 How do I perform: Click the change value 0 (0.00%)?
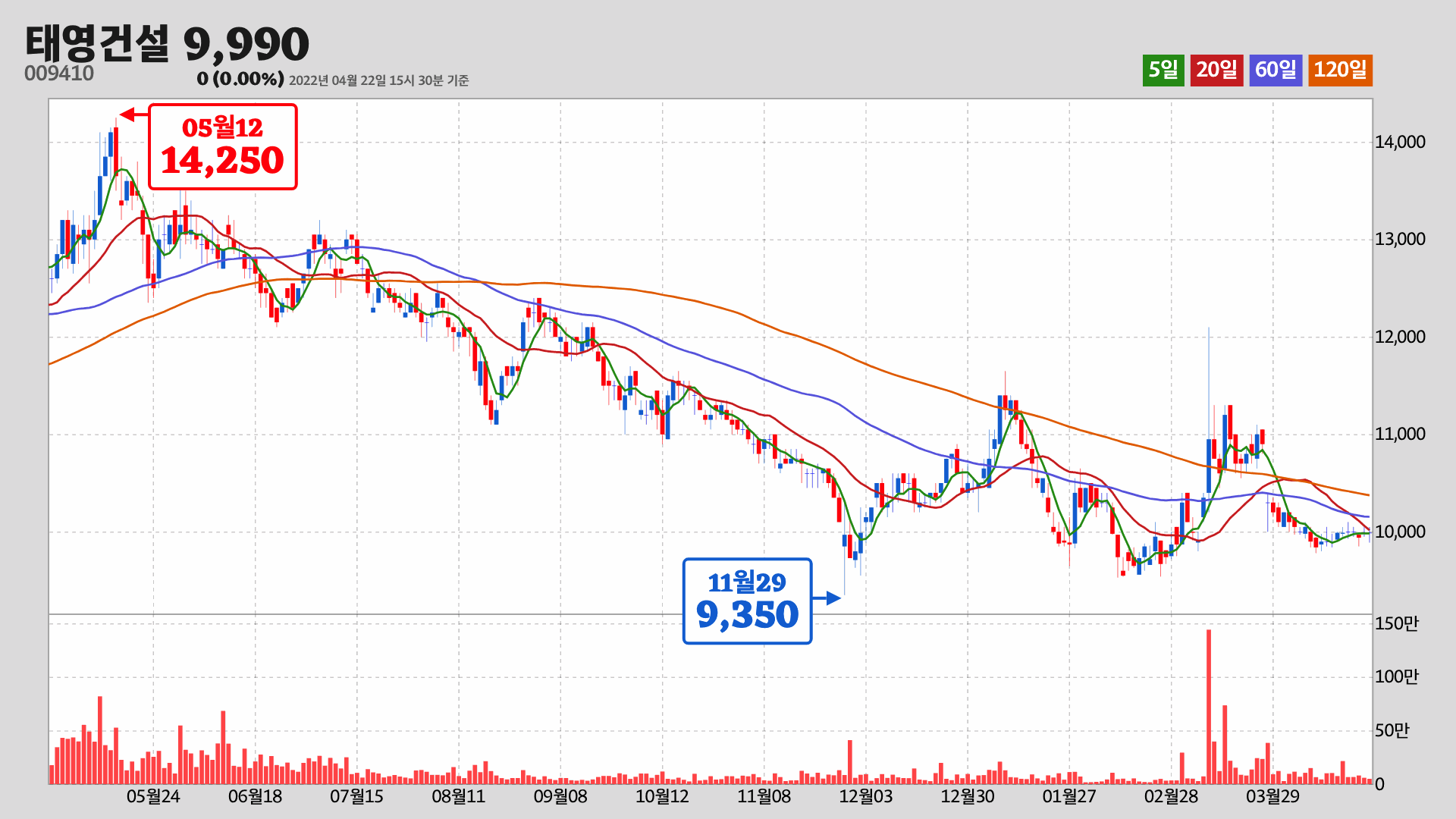(240, 79)
